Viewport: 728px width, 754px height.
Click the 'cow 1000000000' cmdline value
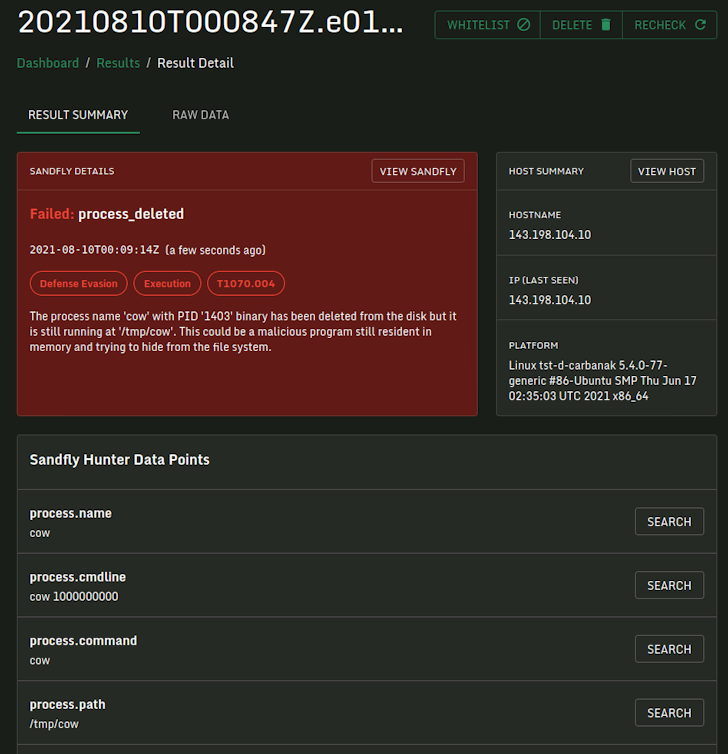point(74,597)
